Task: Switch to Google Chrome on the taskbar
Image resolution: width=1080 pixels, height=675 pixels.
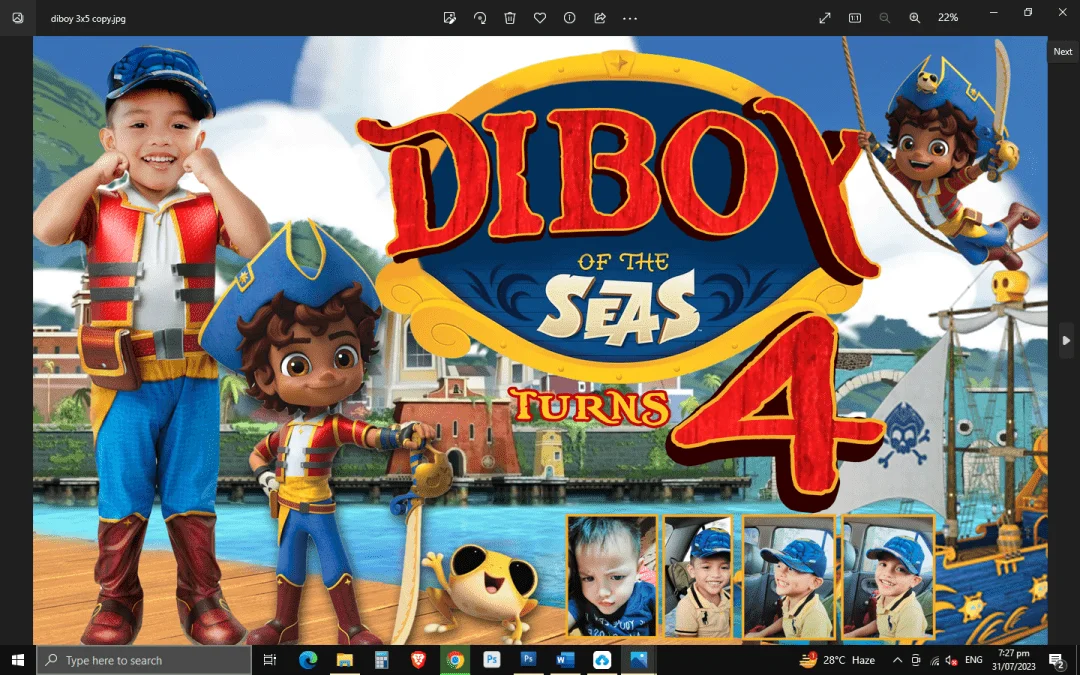Action: (455, 660)
